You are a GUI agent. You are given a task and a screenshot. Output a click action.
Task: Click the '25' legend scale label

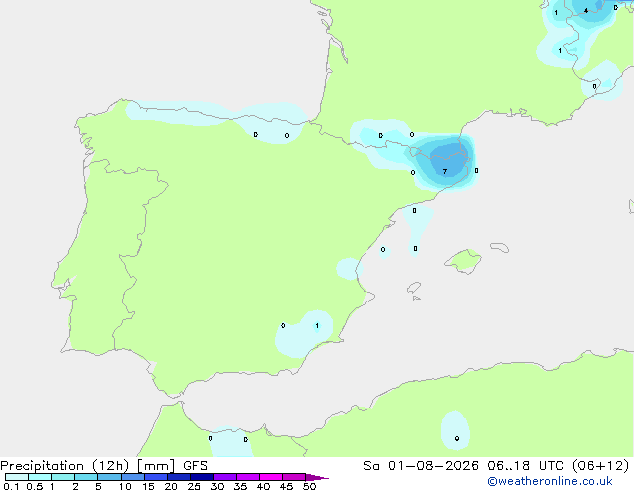coord(194,486)
